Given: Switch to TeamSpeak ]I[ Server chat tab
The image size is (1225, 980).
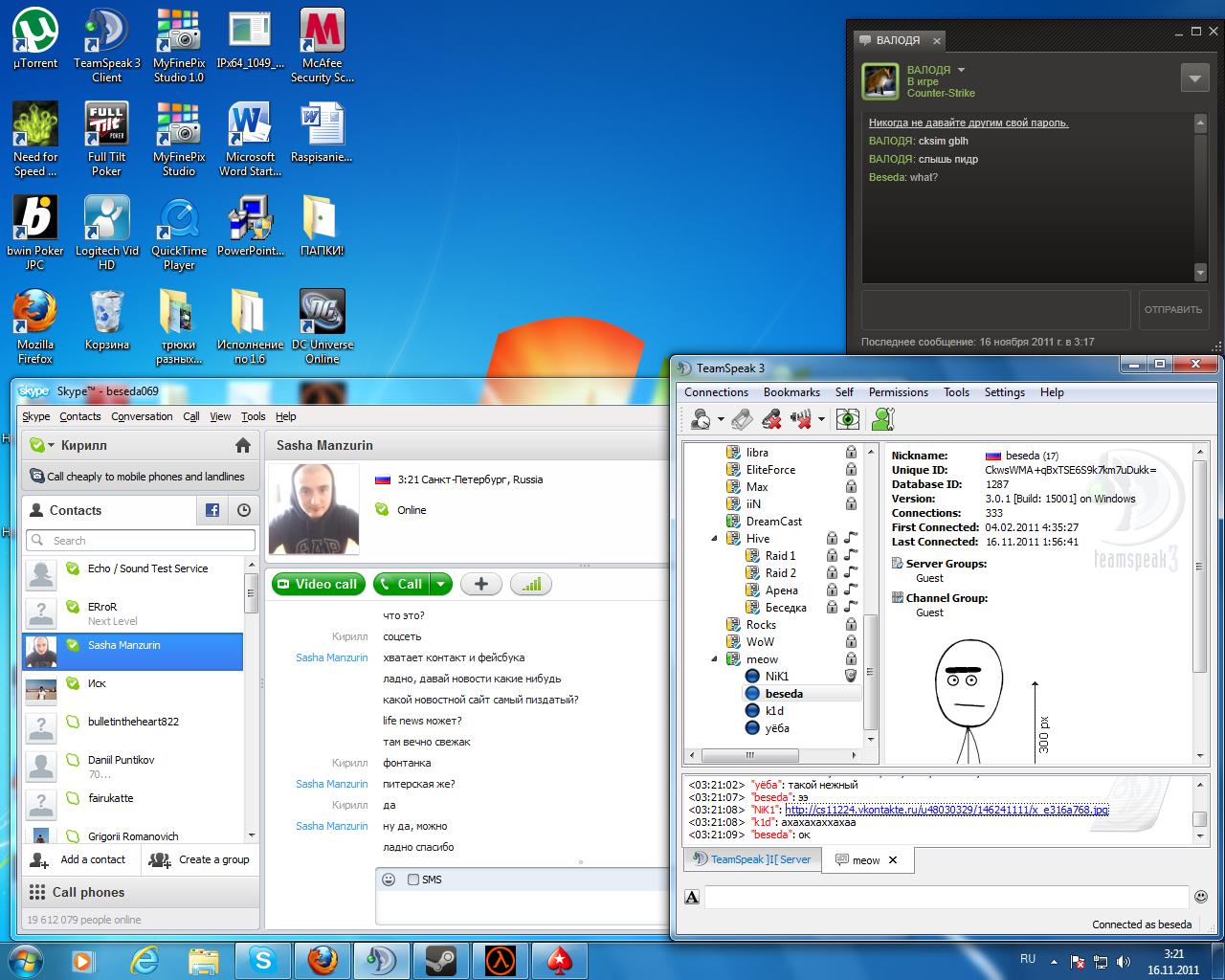Looking at the screenshot, I should pos(752,859).
